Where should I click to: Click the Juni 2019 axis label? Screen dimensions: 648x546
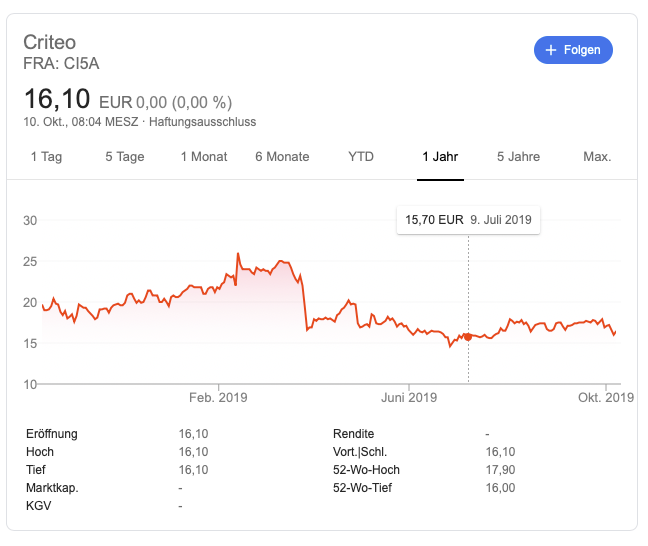[x=409, y=397]
